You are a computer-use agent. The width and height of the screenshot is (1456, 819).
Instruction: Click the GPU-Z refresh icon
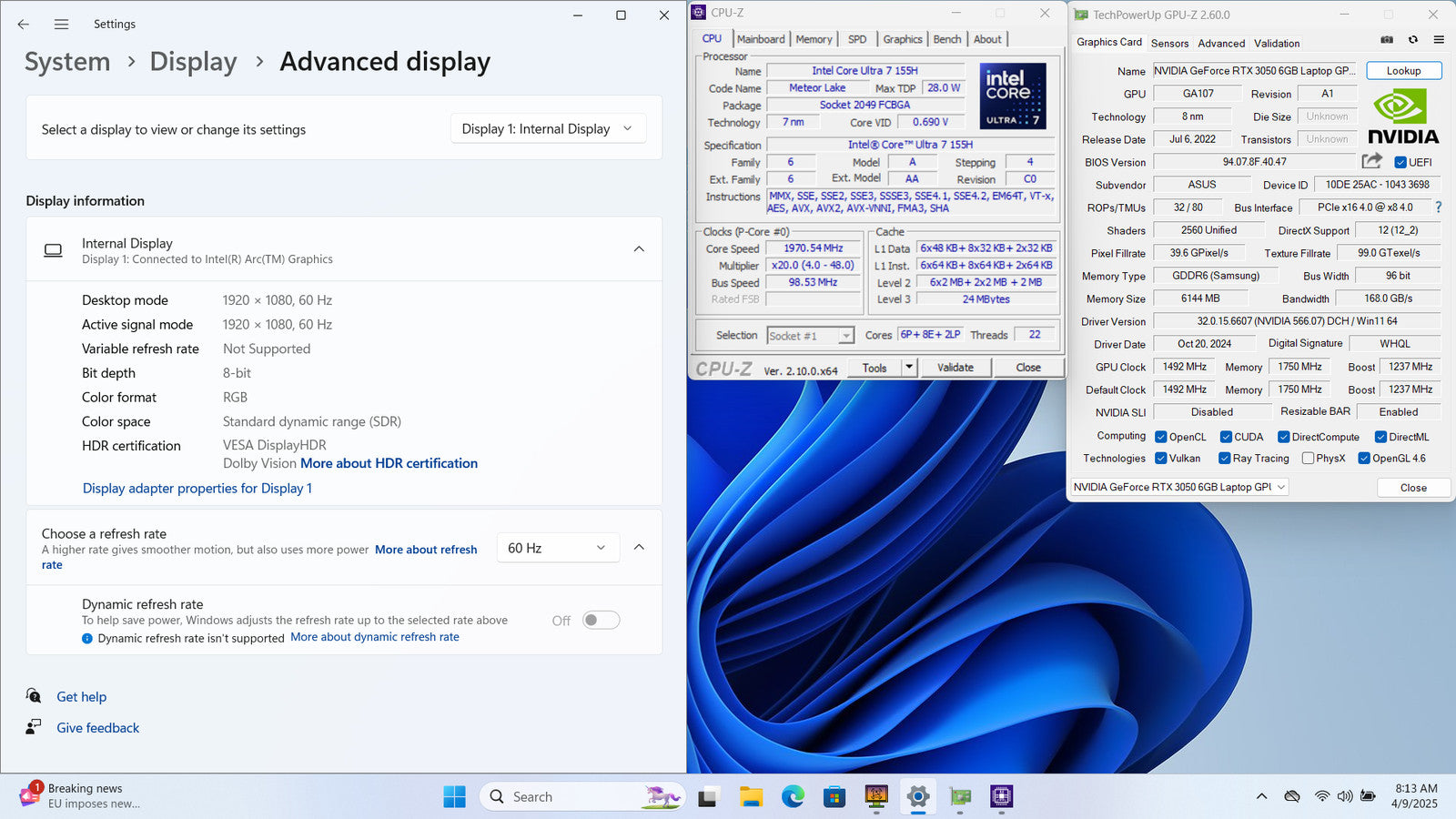click(x=1413, y=40)
